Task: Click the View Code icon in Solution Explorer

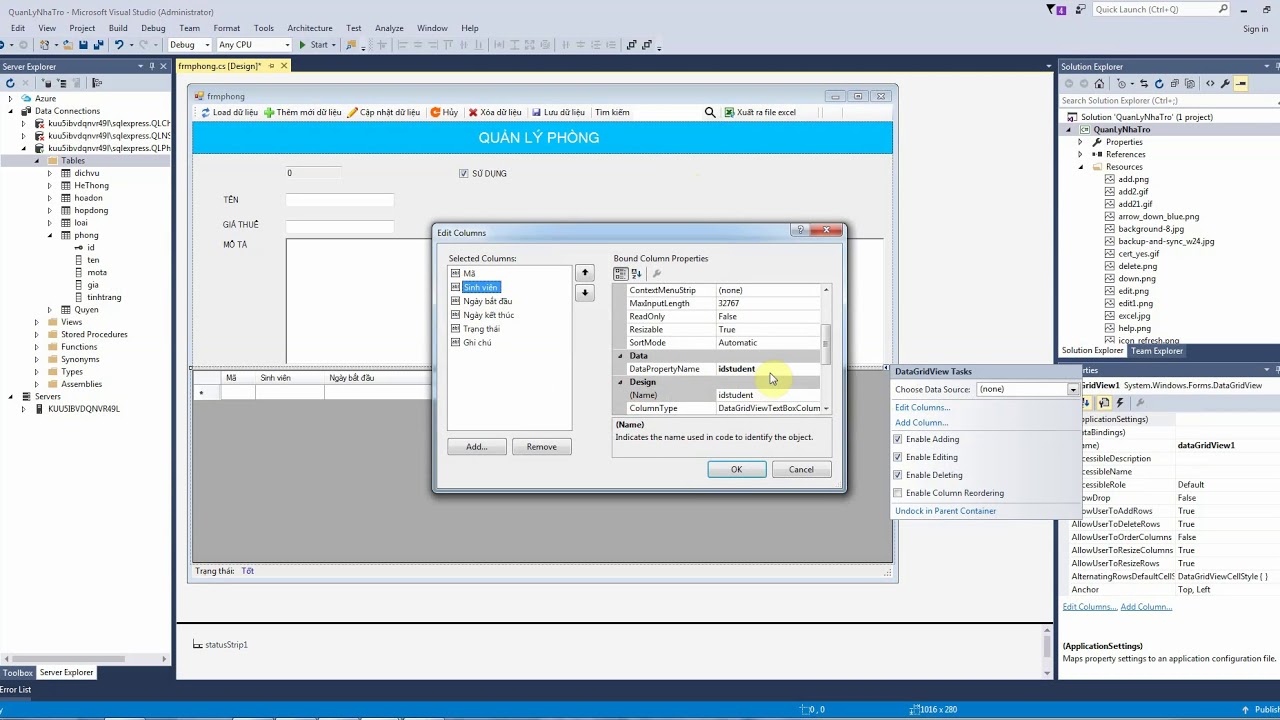Action: point(1210,83)
